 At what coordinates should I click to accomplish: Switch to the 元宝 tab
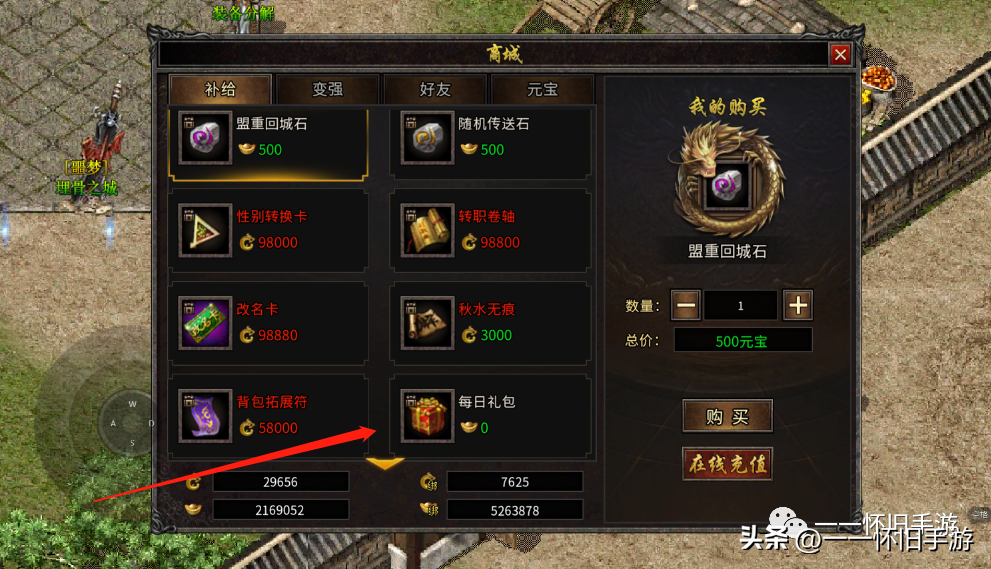(542, 90)
